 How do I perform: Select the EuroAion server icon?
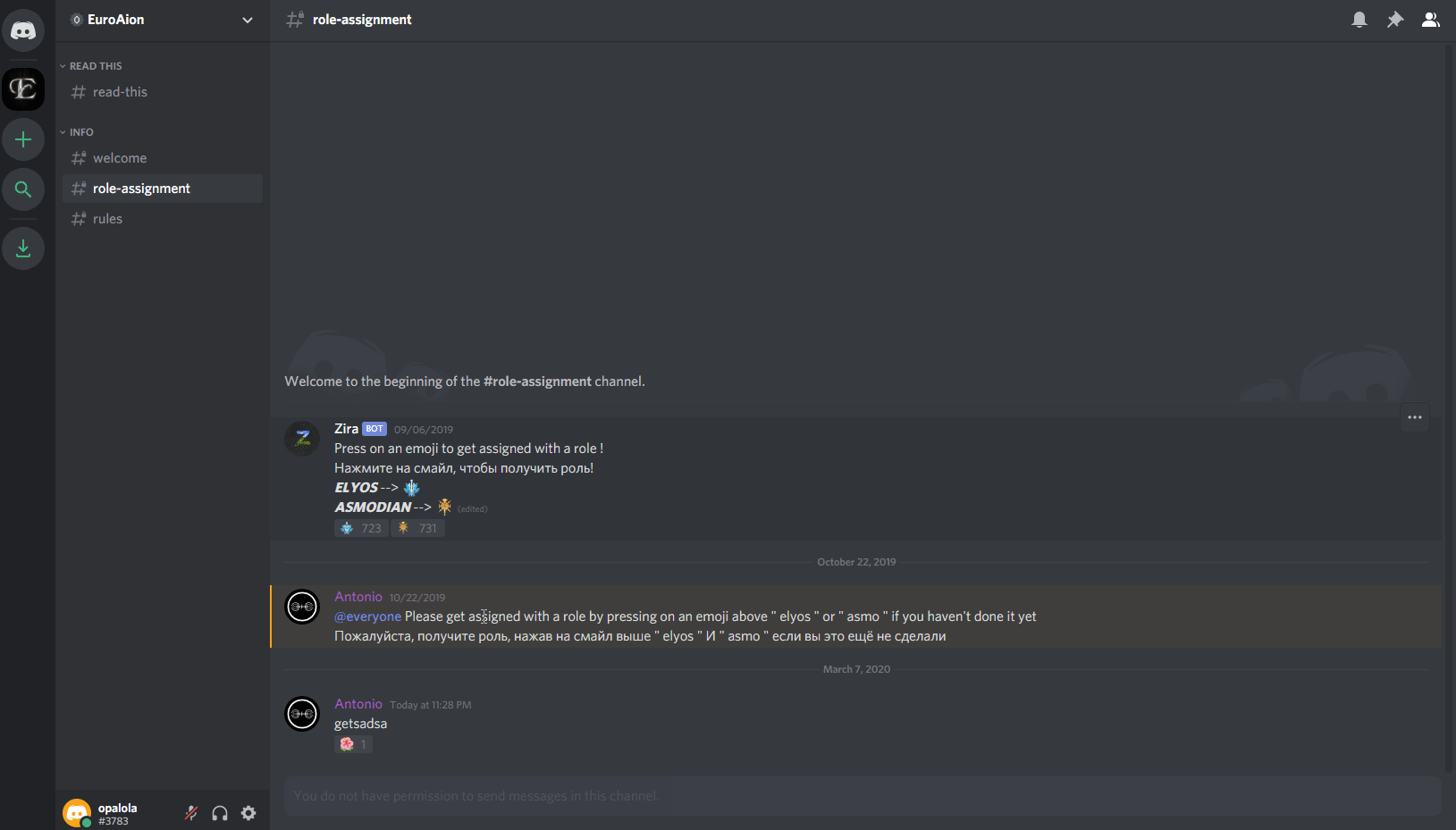(x=23, y=89)
